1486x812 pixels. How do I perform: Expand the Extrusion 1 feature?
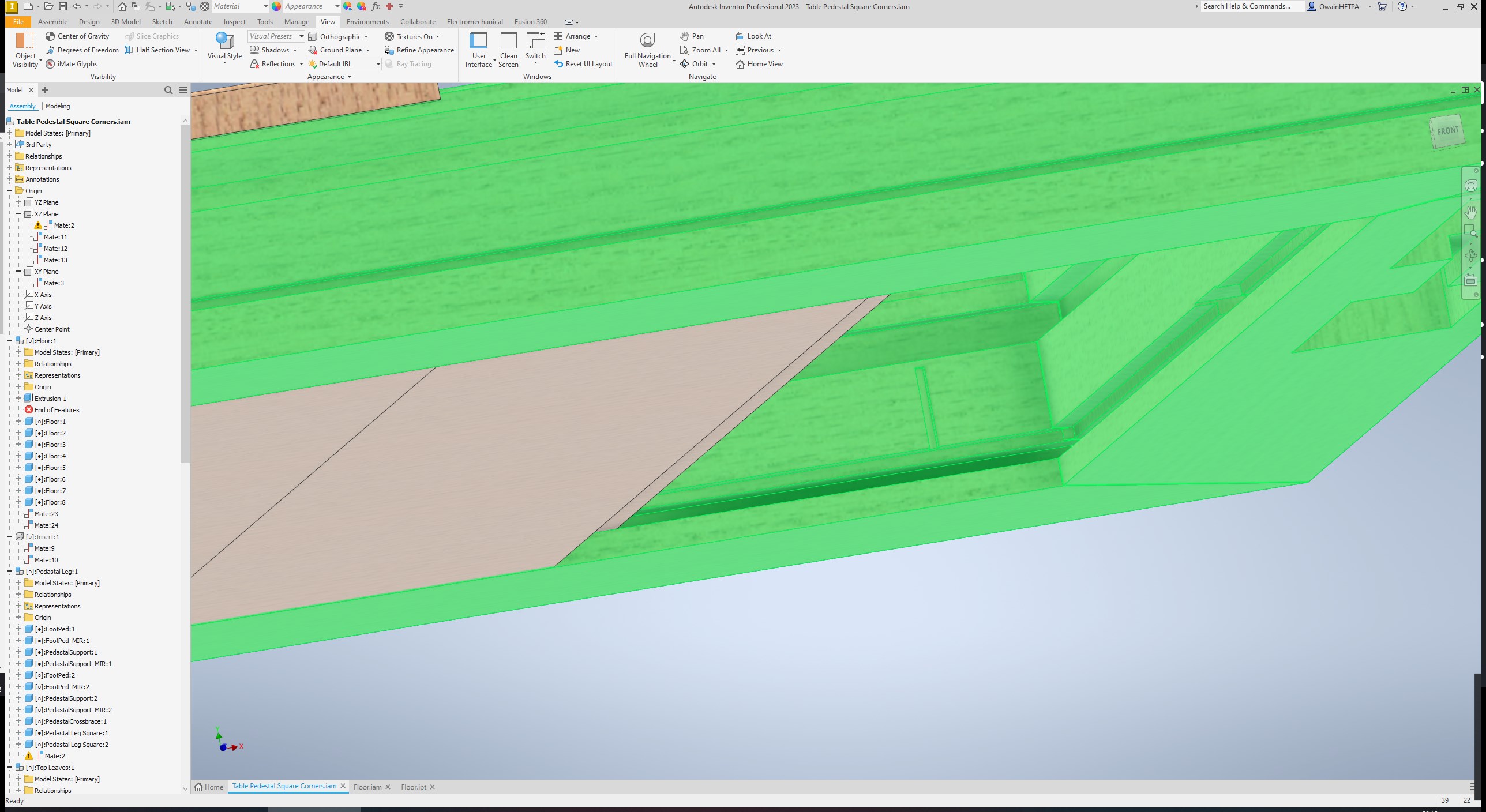[x=18, y=399]
